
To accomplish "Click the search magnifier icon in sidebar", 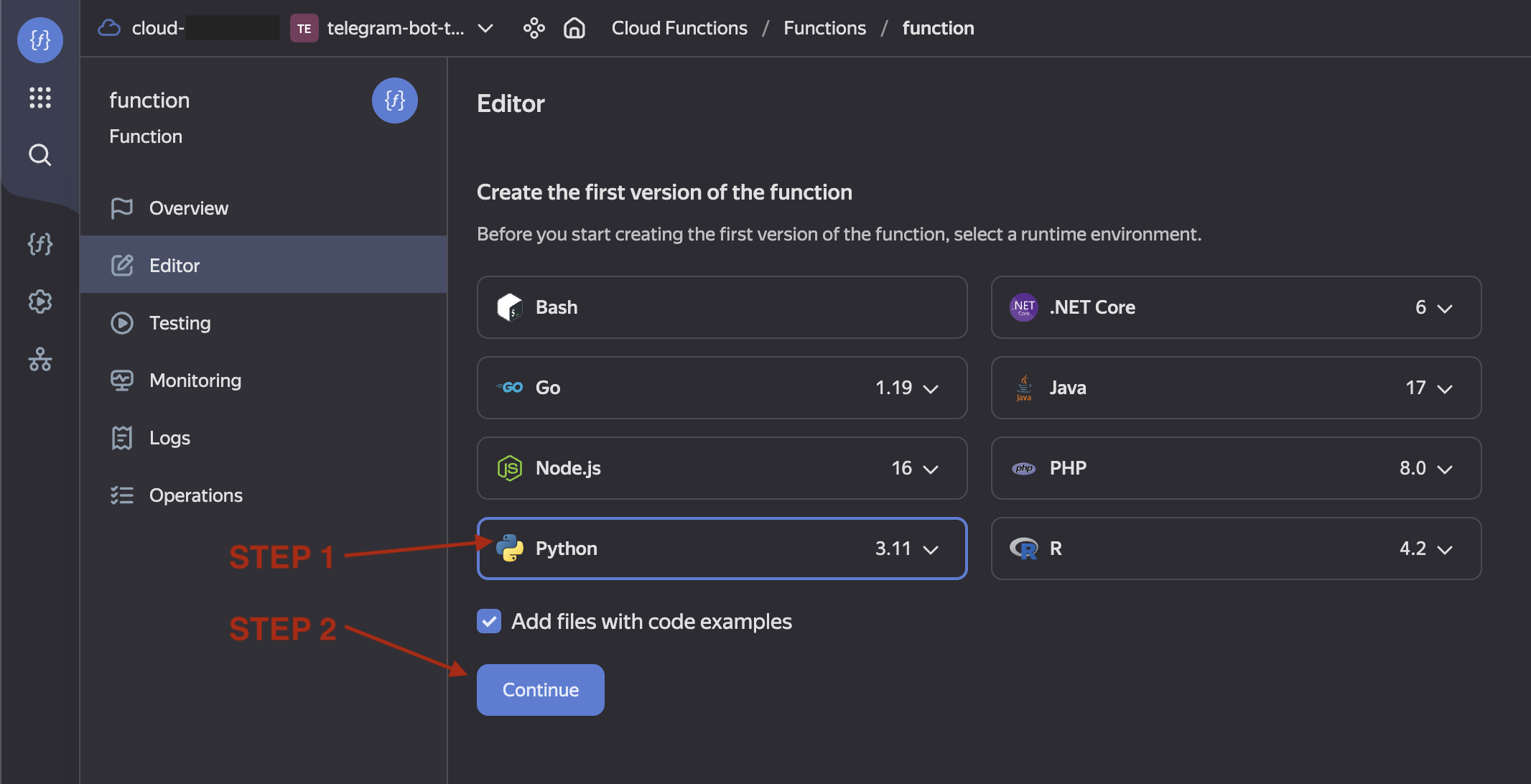I will point(40,155).
